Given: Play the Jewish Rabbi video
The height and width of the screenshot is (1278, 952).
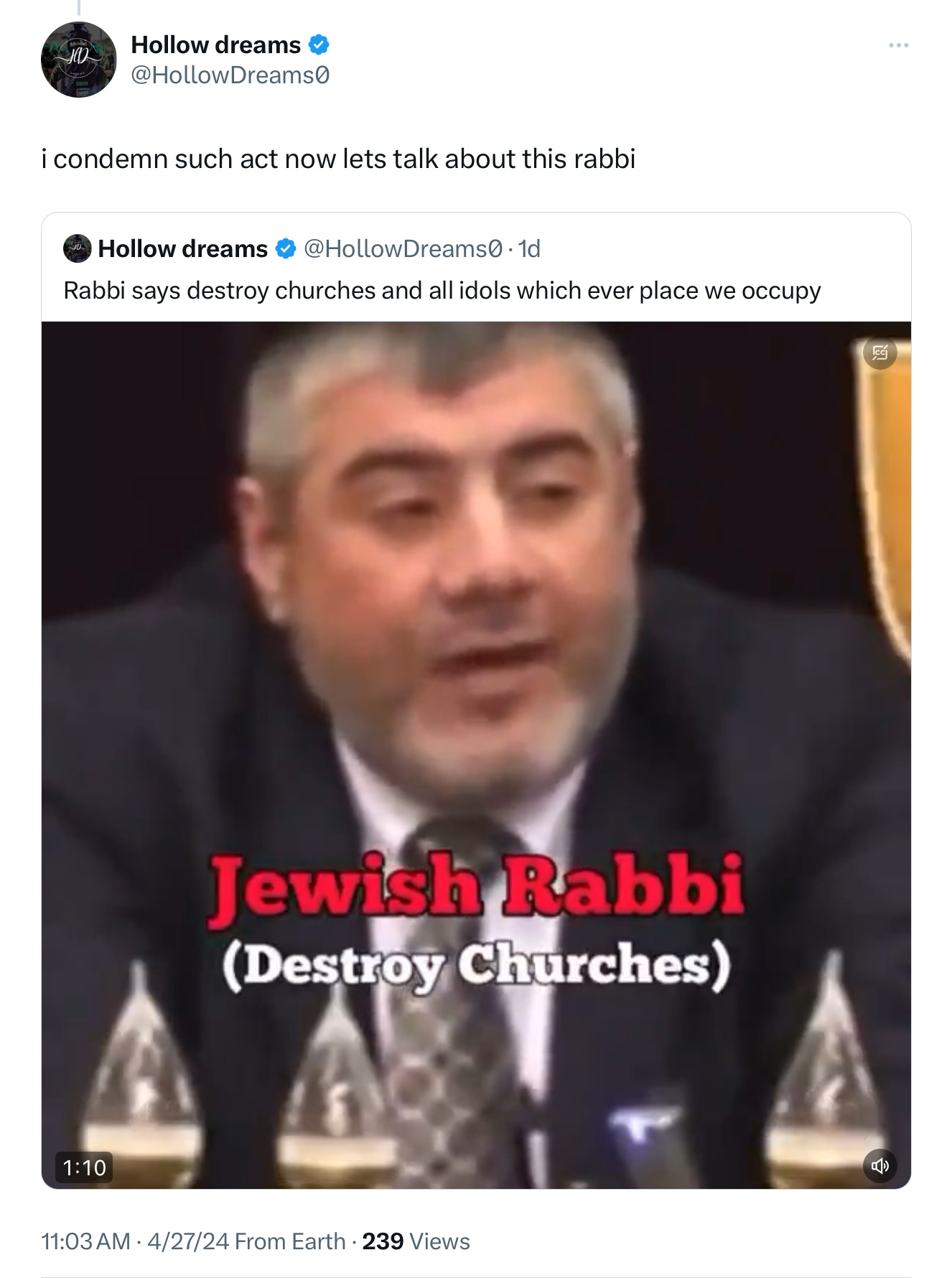Looking at the screenshot, I should pos(476,755).
